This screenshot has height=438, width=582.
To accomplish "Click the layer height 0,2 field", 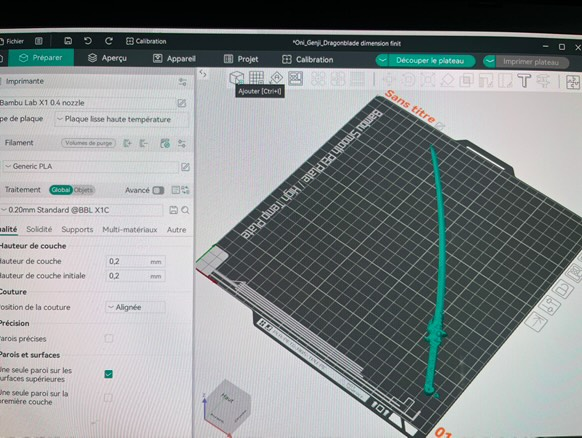I will (x=135, y=262).
